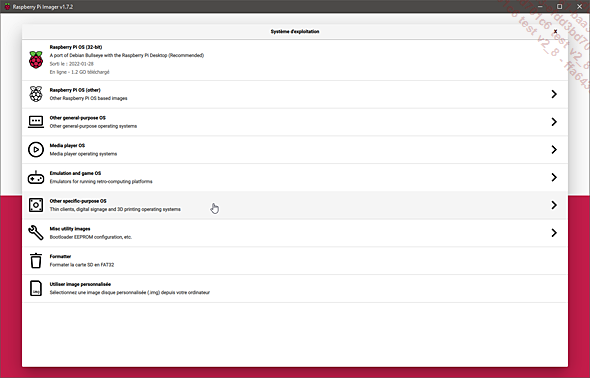Click the red Raspberry Pi OS (32-bit) logo
Screen dimensions: 590x378
tap(36, 60)
